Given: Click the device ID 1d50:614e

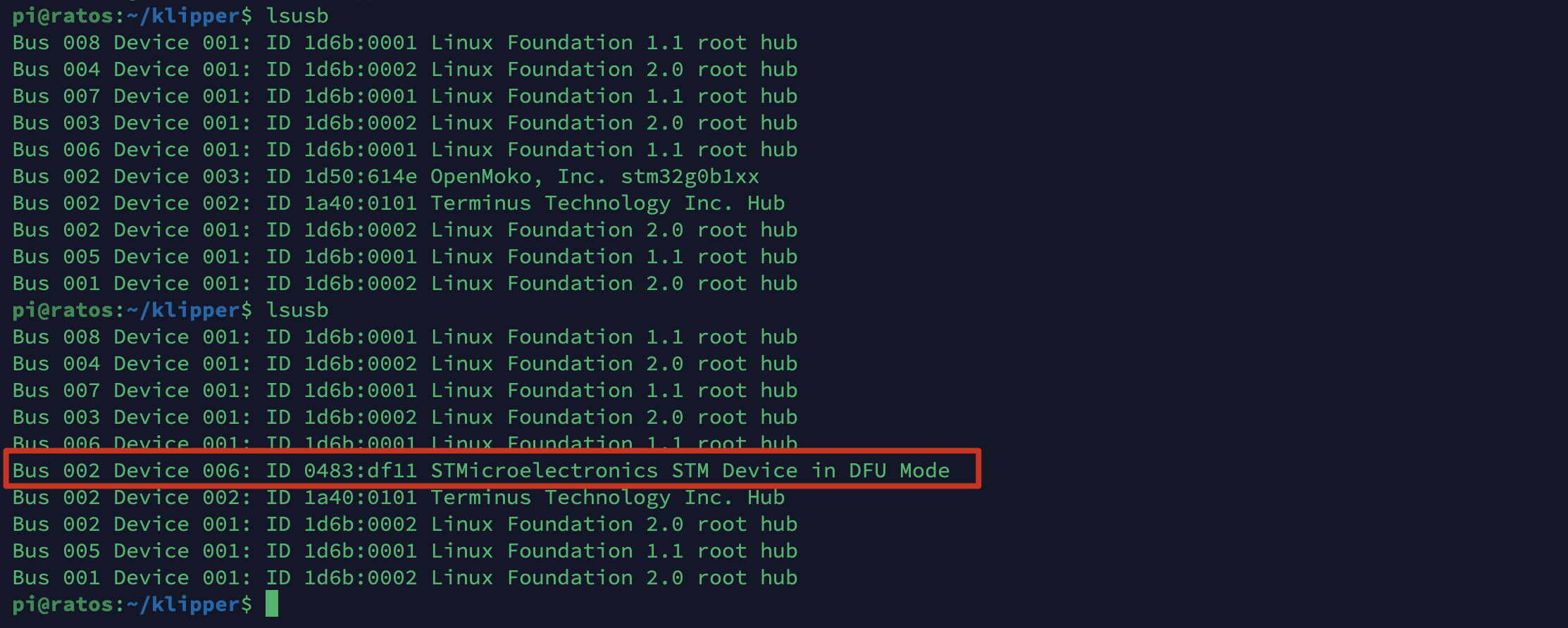Looking at the screenshot, I should pos(360,176).
